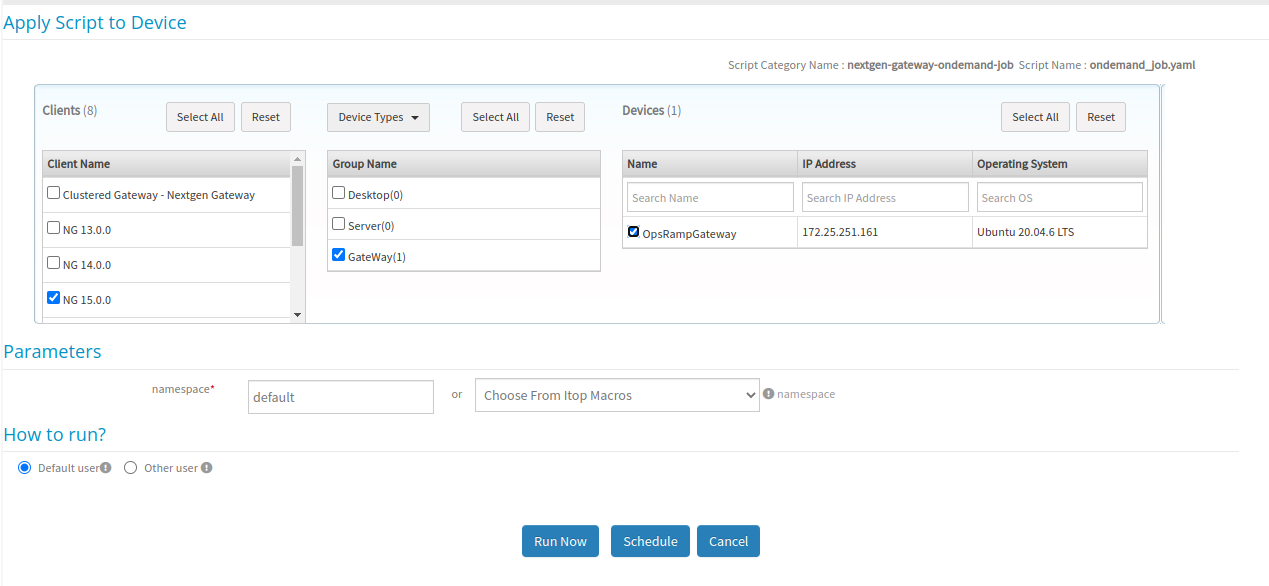Click the namespace info icon
Screen dimensions: 1269x586
[767, 394]
